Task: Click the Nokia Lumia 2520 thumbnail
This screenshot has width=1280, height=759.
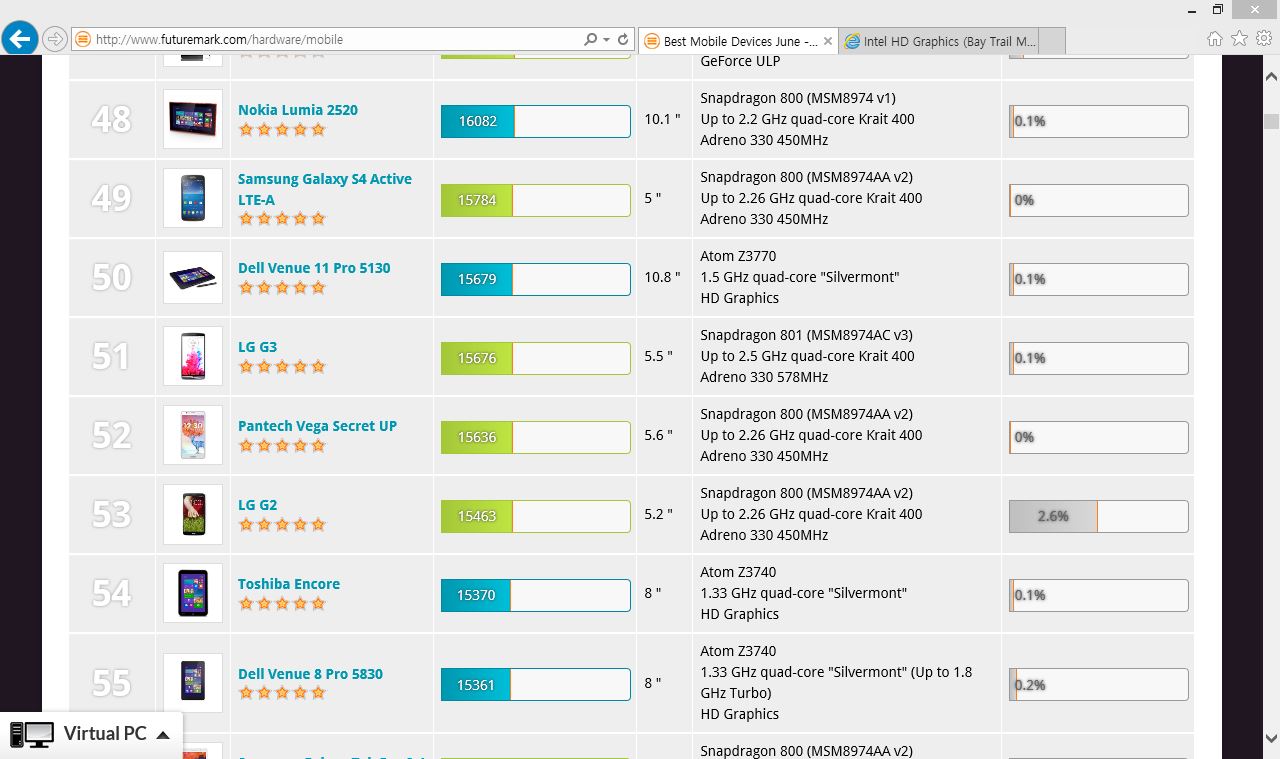Action: click(x=193, y=119)
